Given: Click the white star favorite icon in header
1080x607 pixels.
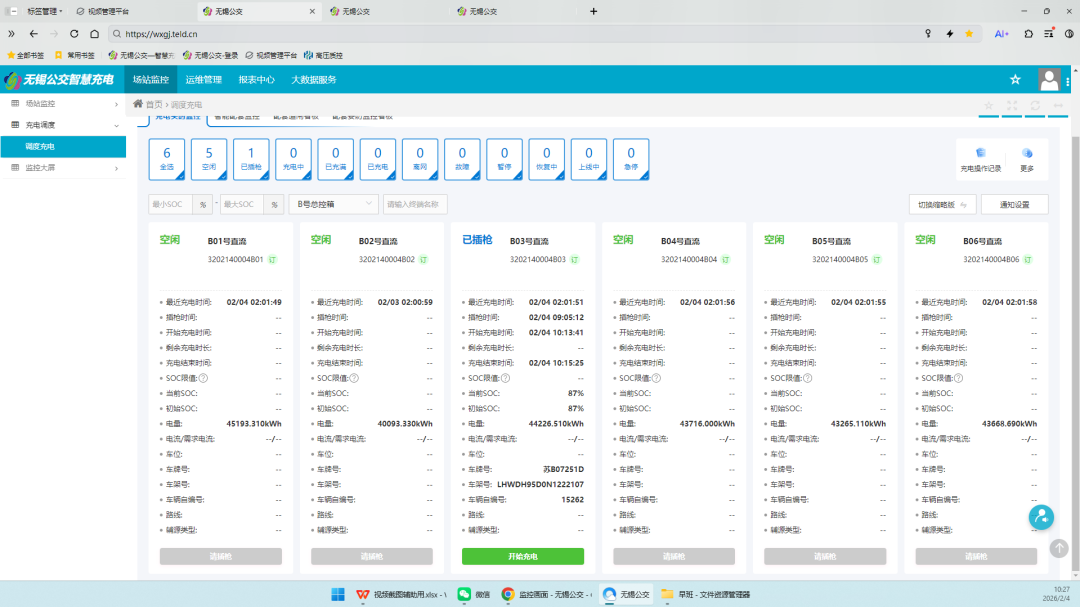Looking at the screenshot, I should coord(1015,80).
